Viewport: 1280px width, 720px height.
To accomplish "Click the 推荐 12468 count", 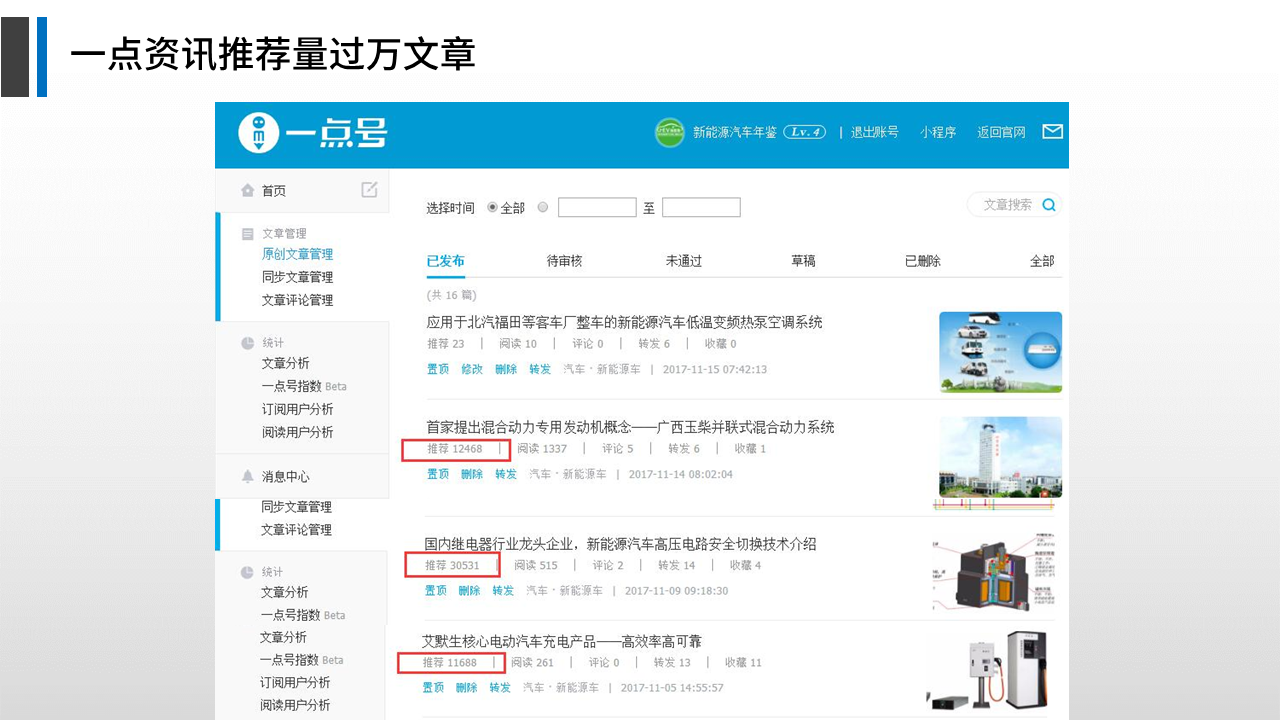I will click(x=455, y=449).
